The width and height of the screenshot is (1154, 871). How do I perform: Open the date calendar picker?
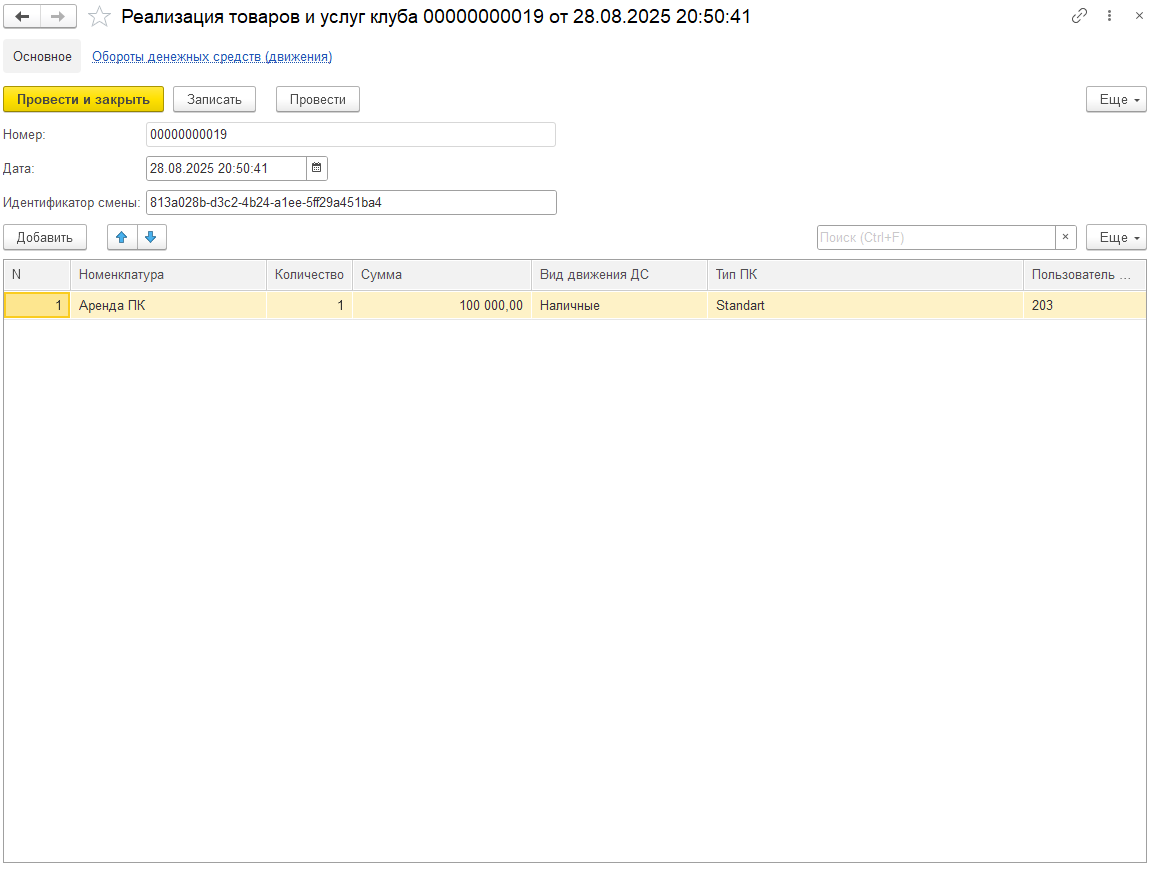[x=317, y=168]
